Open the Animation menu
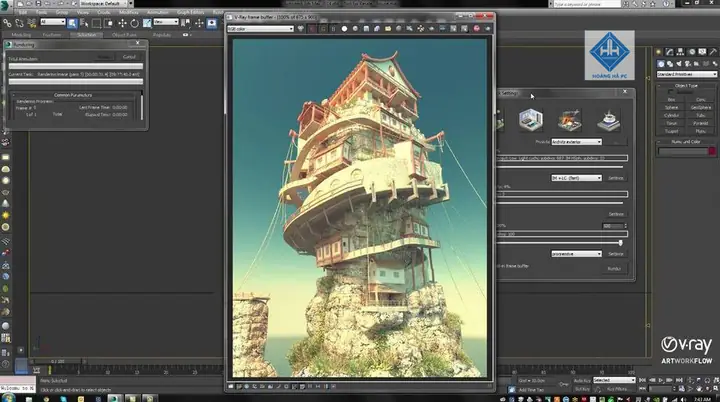This screenshot has height=402, width=720. pyautogui.click(x=158, y=12)
